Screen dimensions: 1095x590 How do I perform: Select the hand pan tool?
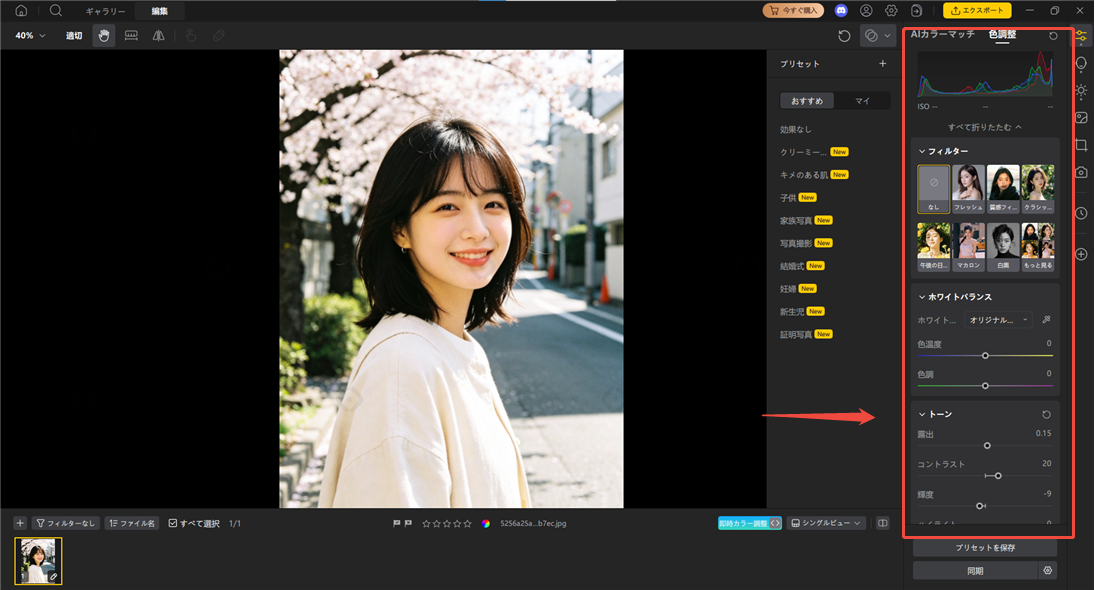click(x=104, y=36)
